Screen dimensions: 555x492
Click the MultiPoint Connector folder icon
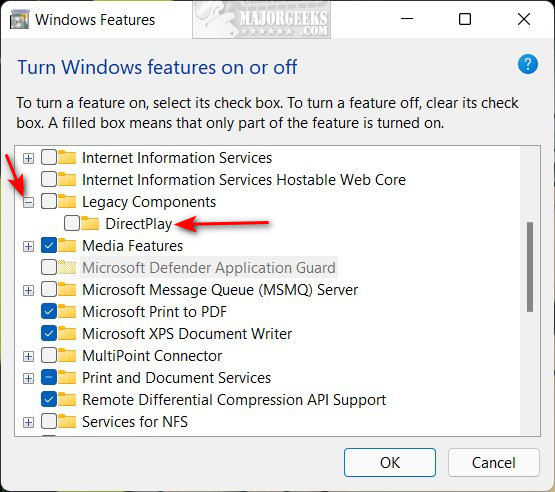coord(67,355)
